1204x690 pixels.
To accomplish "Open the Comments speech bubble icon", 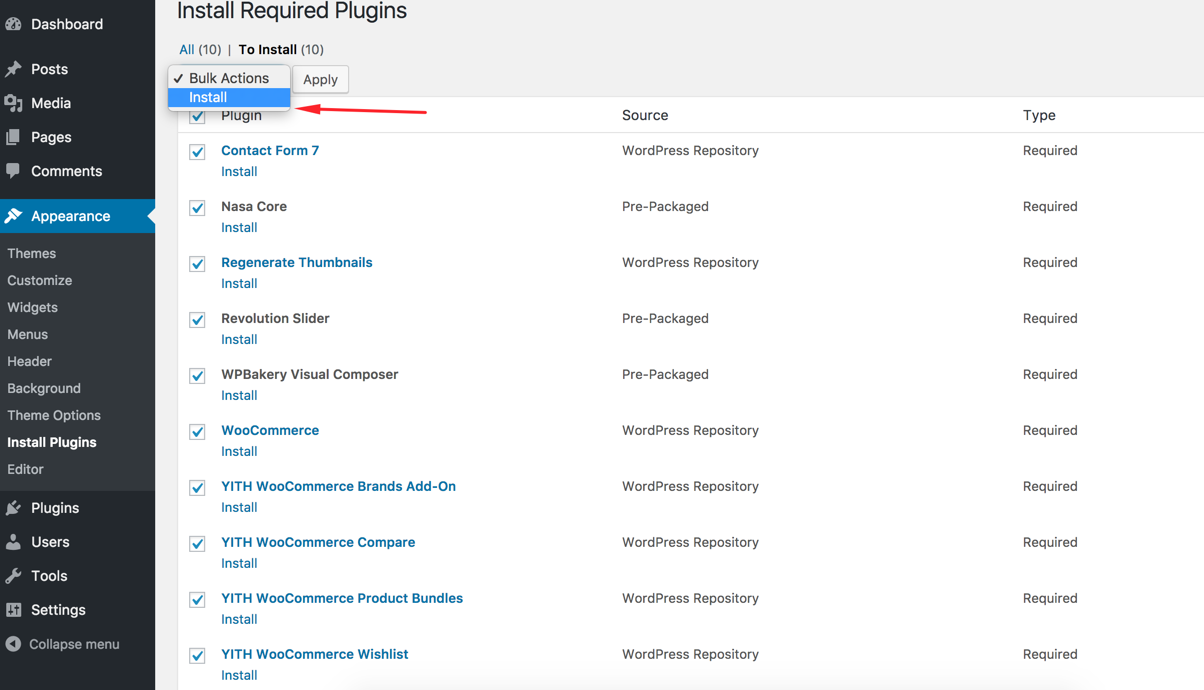I will coord(14,171).
